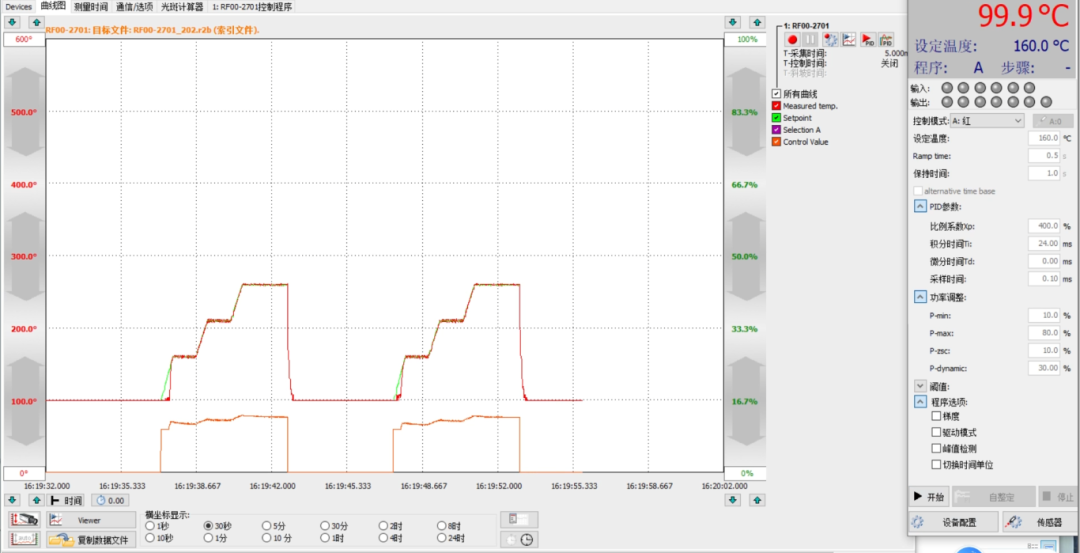Click bottom-left green down arrow under chart

pos(14,500)
